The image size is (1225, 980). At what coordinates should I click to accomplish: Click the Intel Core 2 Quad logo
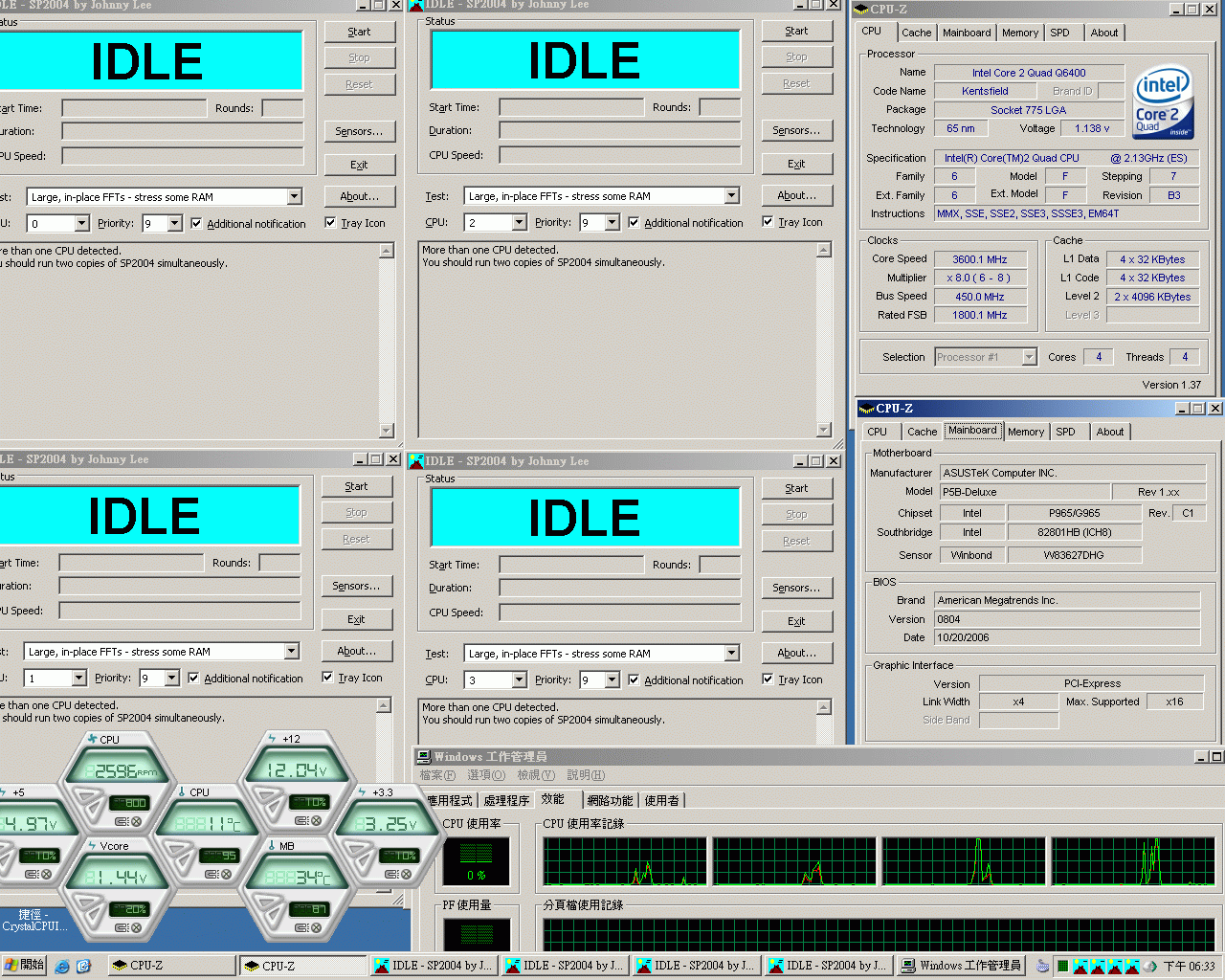click(1163, 102)
